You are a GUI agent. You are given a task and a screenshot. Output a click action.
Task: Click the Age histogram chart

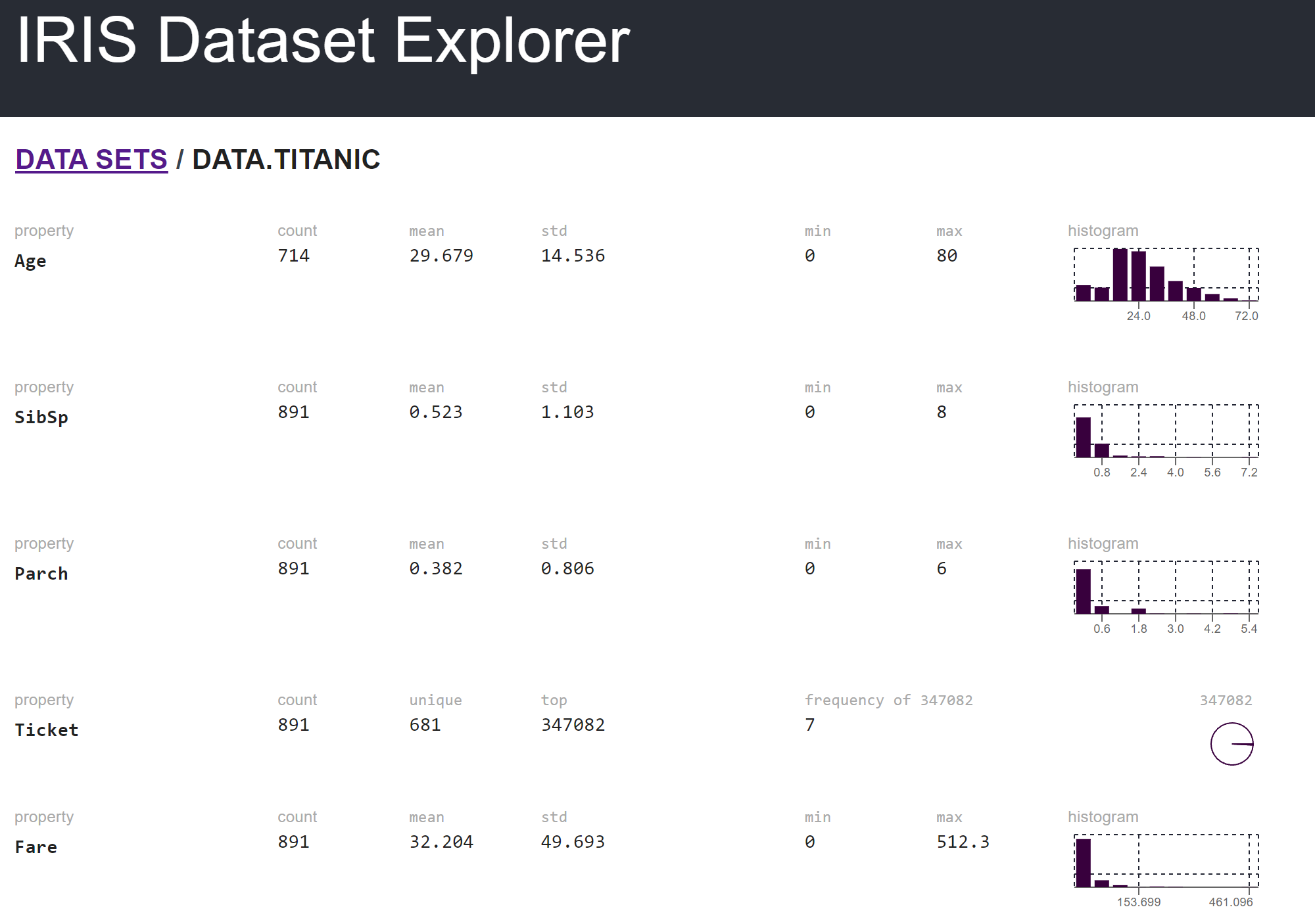click(1166, 275)
